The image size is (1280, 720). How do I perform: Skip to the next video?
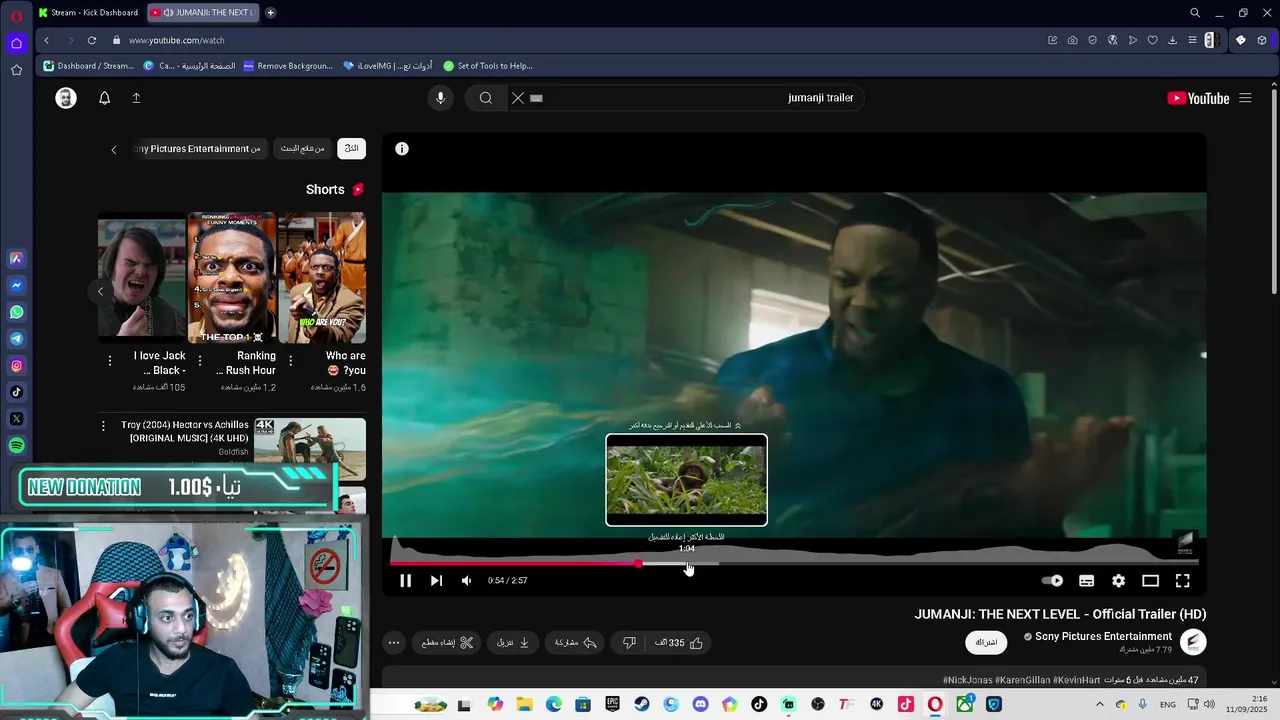click(x=436, y=581)
